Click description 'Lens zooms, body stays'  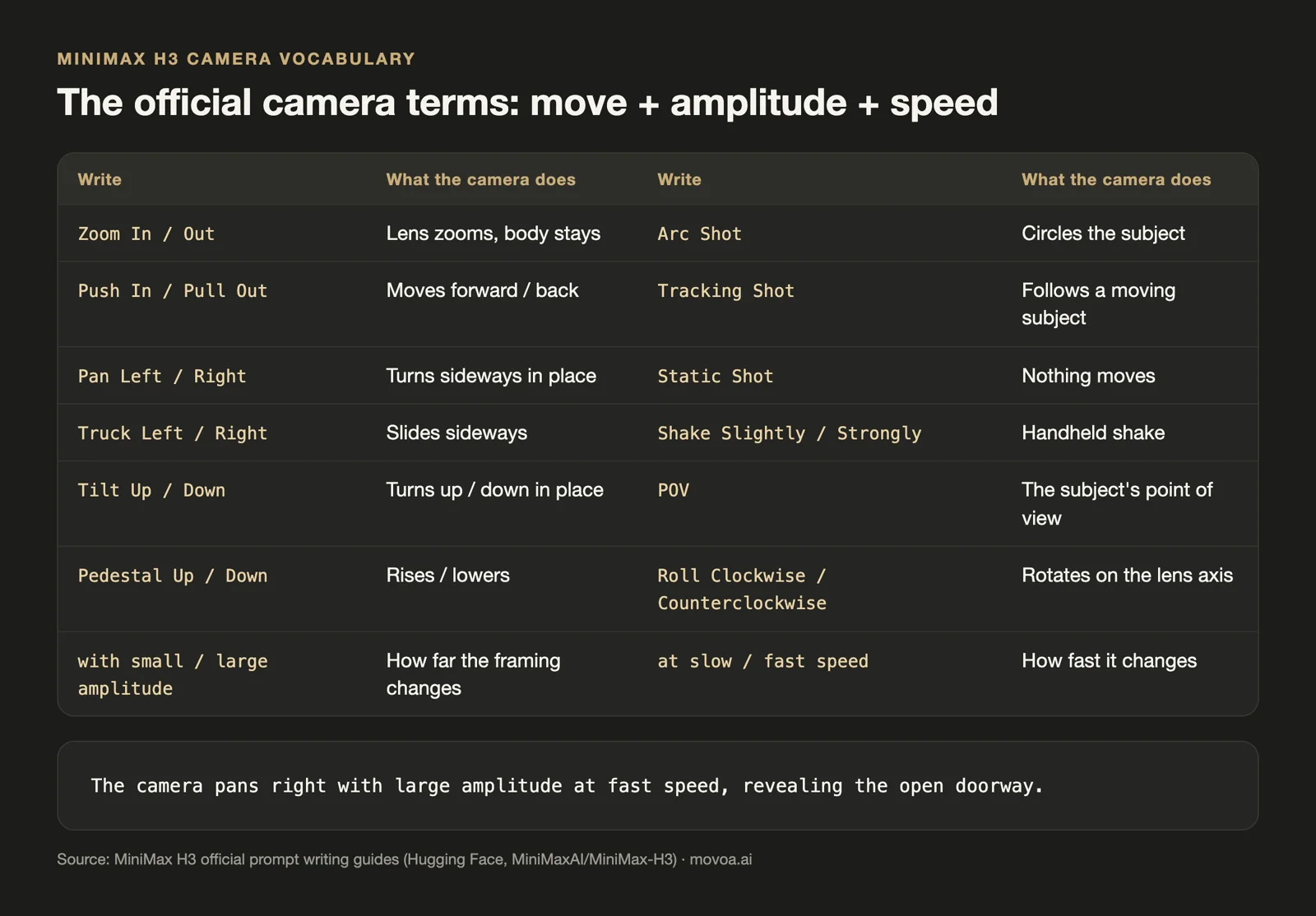(x=493, y=234)
